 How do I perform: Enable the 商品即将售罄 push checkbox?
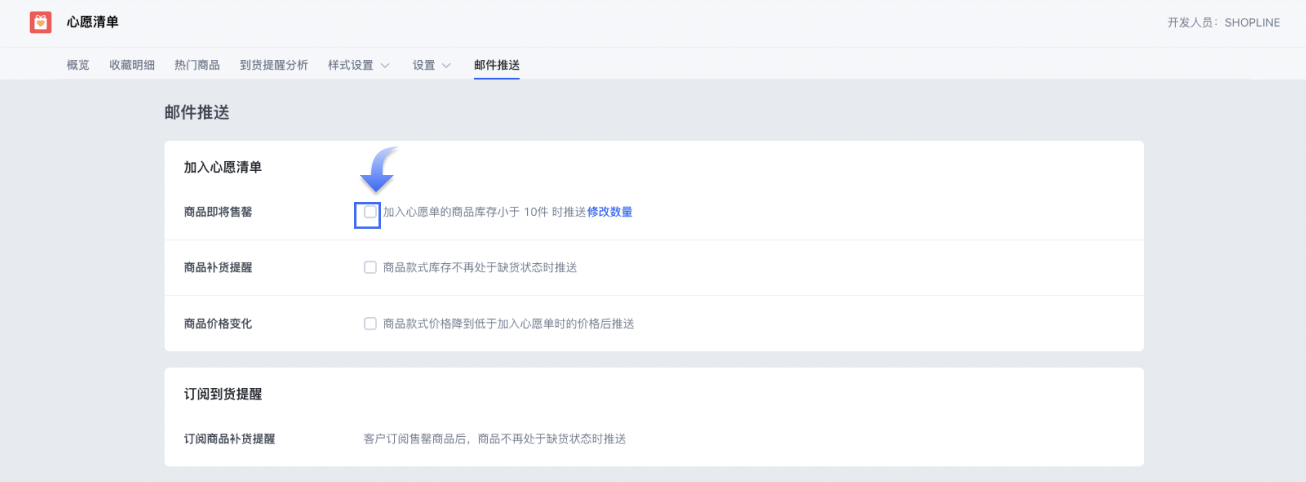(x=370, y=212)
